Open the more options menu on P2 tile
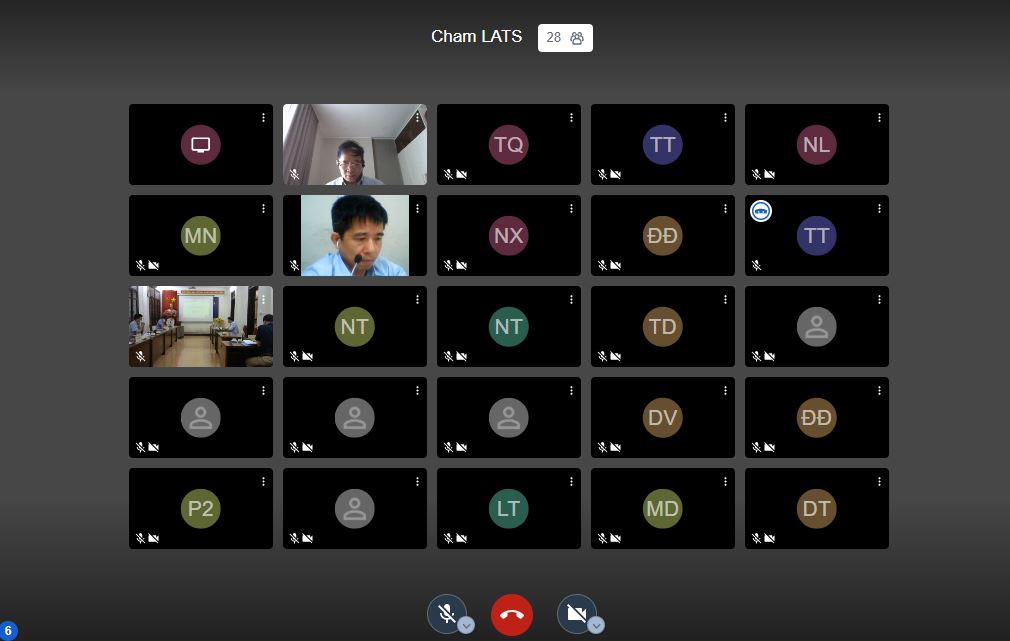 (x=264, y=482)
